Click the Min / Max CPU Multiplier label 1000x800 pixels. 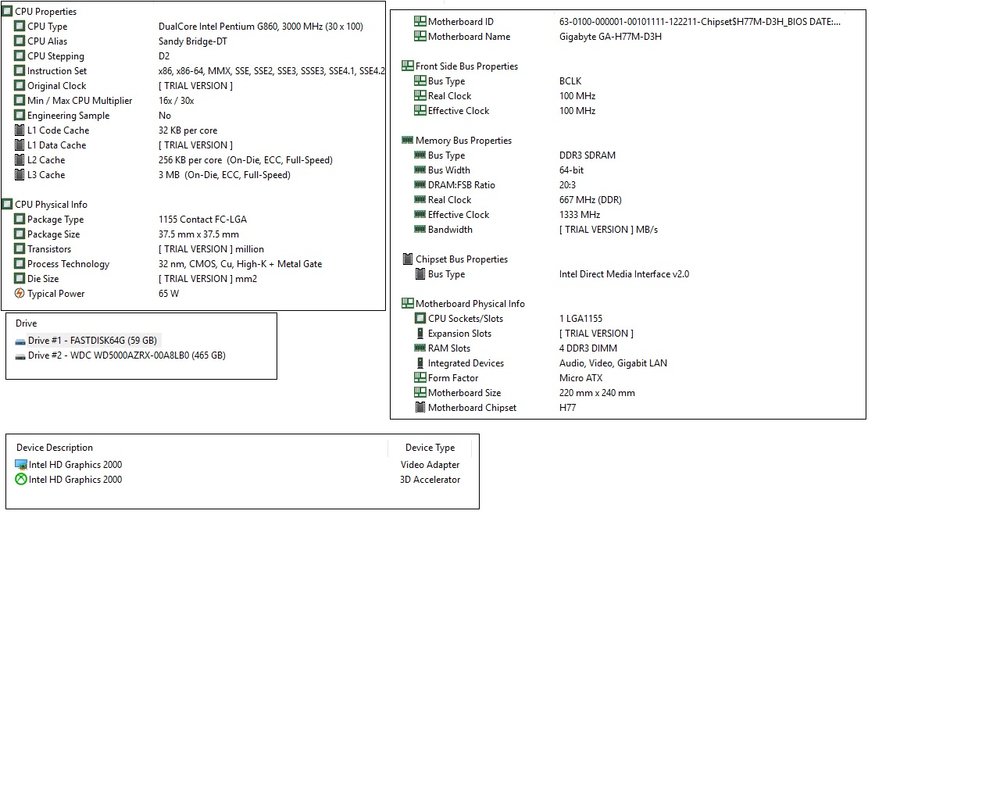(80, 101)
